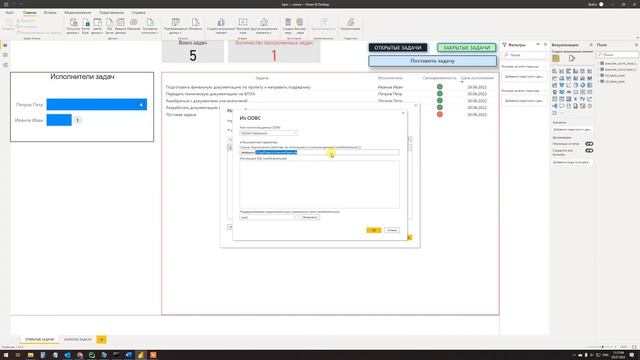Click the ЗАКРЫТЫЕ ЗАДАЧИ canvas button
This screenshot has width=640, height=360.
coord(467,48)
